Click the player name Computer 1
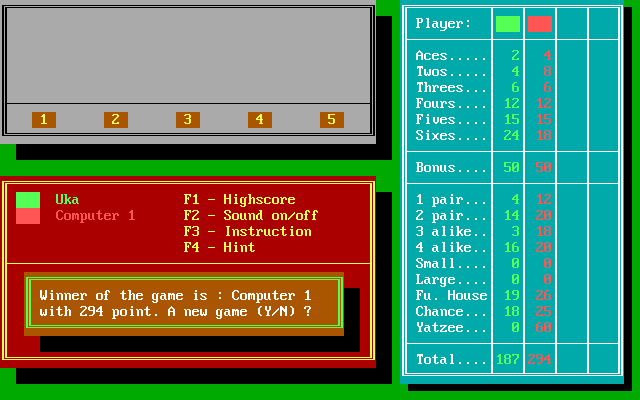 (x=96, y=216)
